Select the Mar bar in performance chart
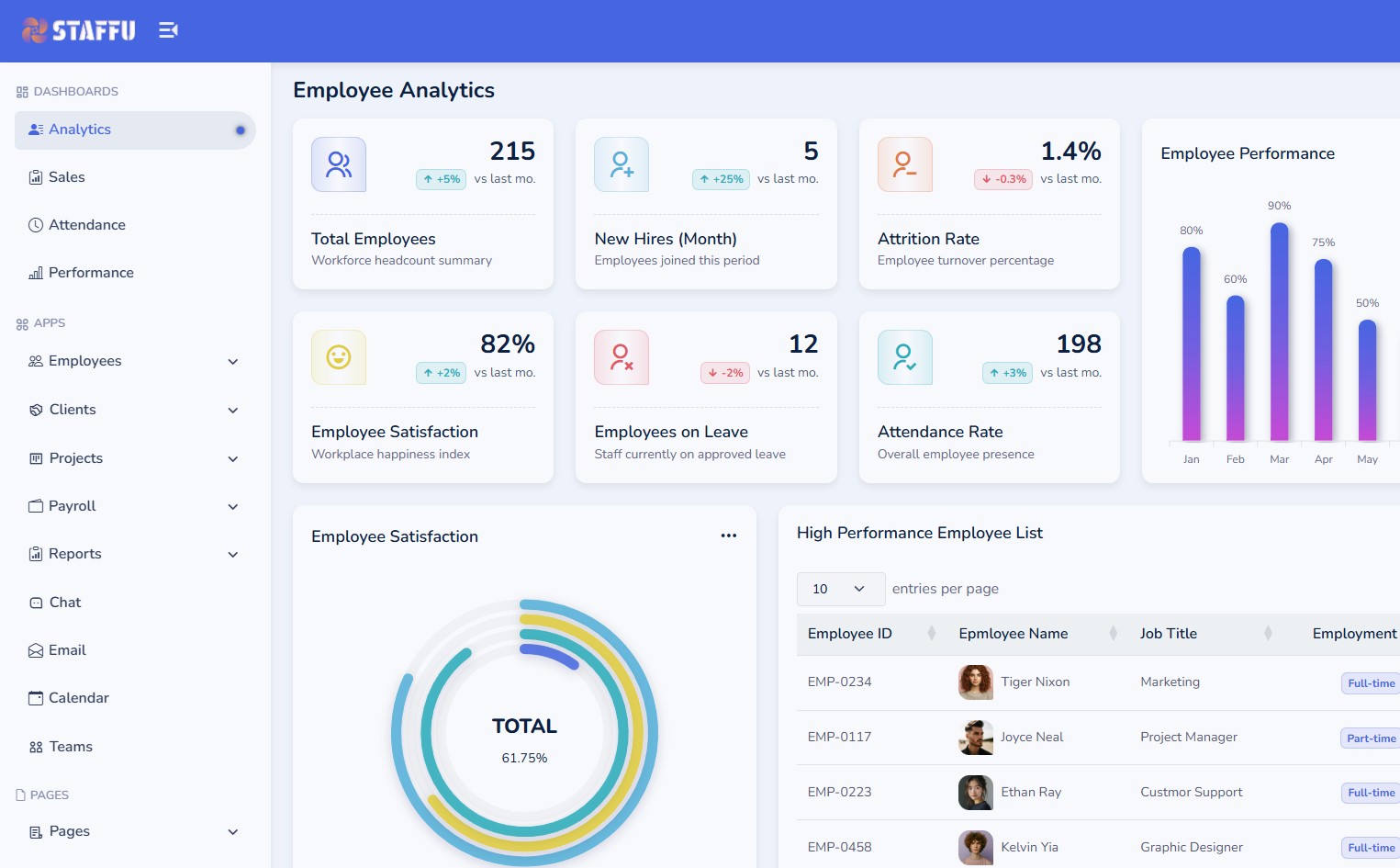Viewport: 1400px width, 868px height. pyautogui.click(x=1279, y=332)
